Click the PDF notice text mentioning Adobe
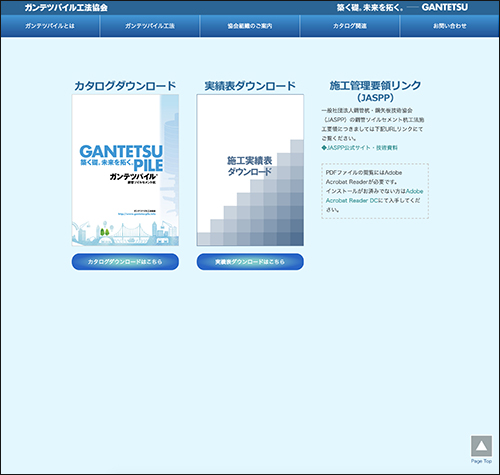 (x=374, y=191)
